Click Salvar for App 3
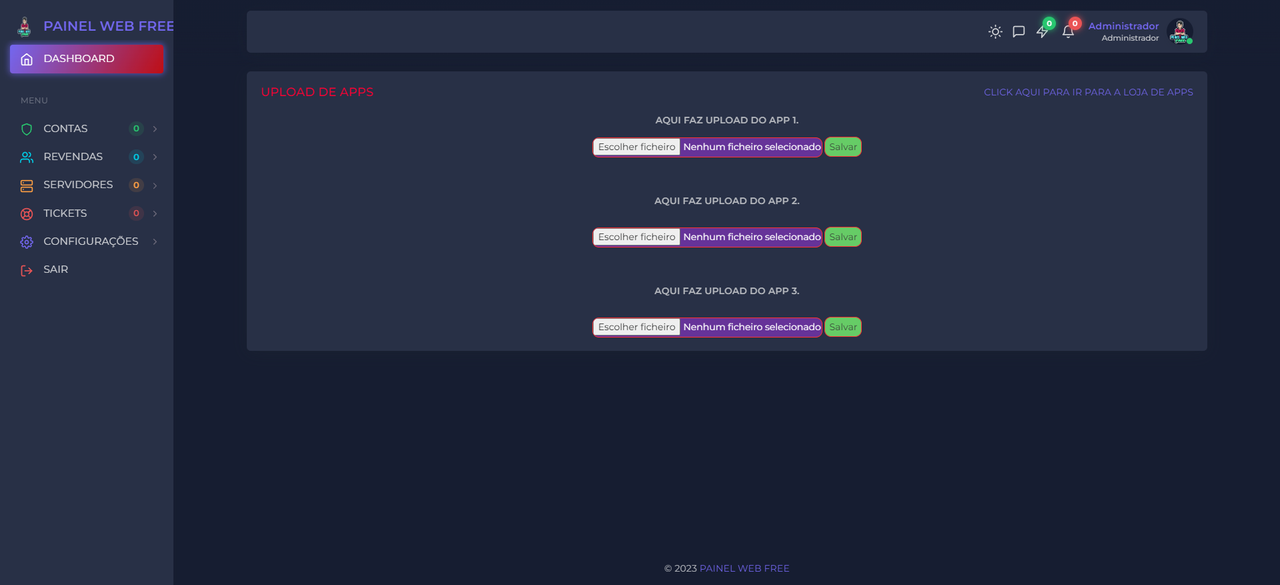 coord(843,327)
